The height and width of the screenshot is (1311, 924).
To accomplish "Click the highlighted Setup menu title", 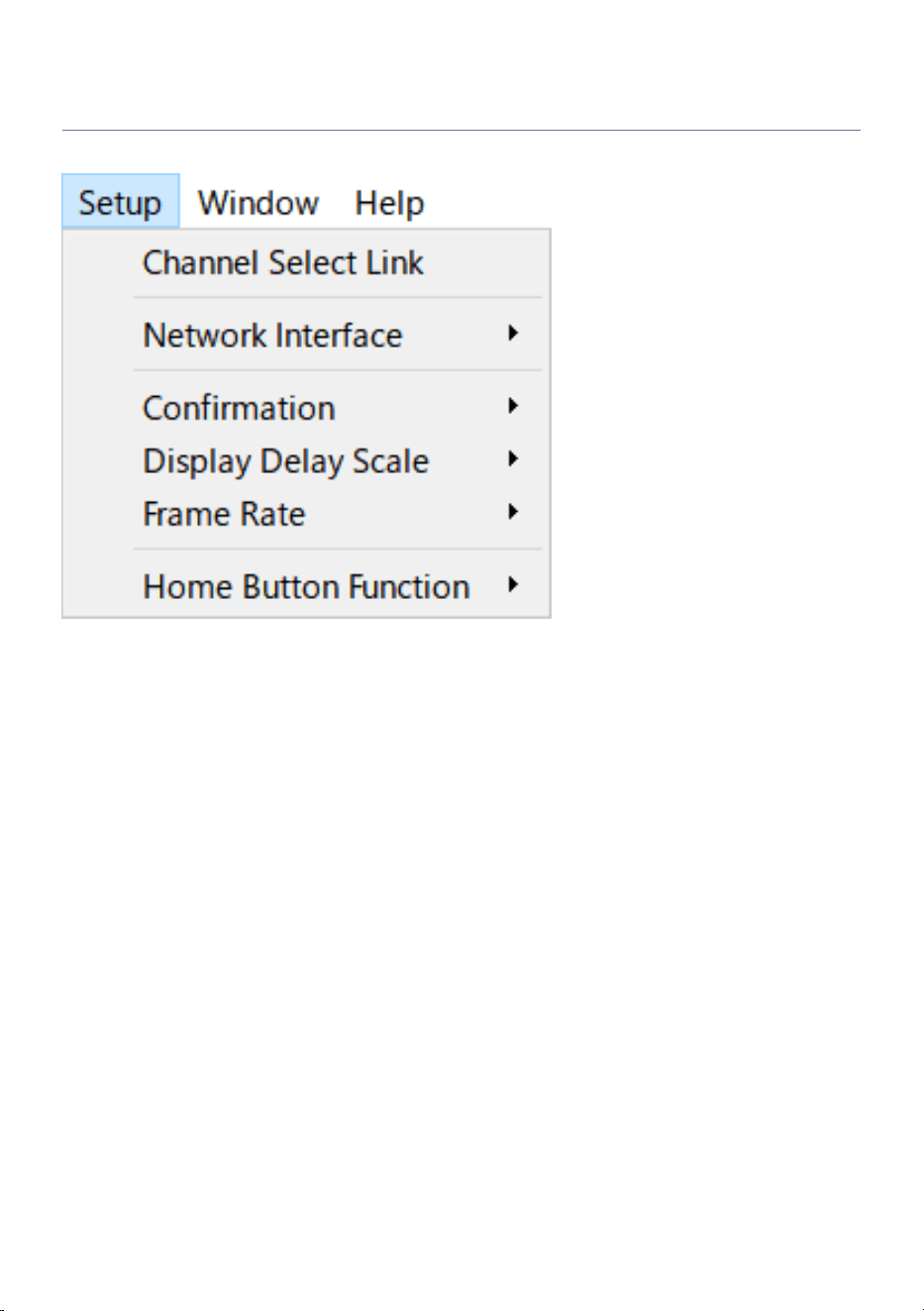I will pos(120,202).
